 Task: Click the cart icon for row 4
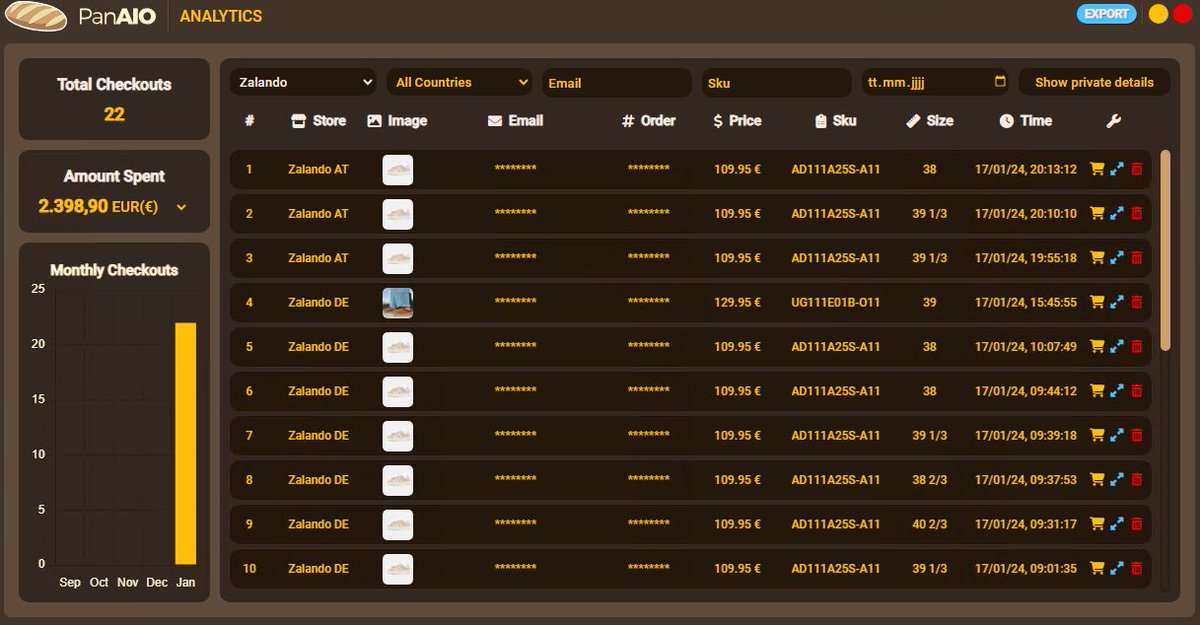pyautogui.click(x=1097, y=302)
